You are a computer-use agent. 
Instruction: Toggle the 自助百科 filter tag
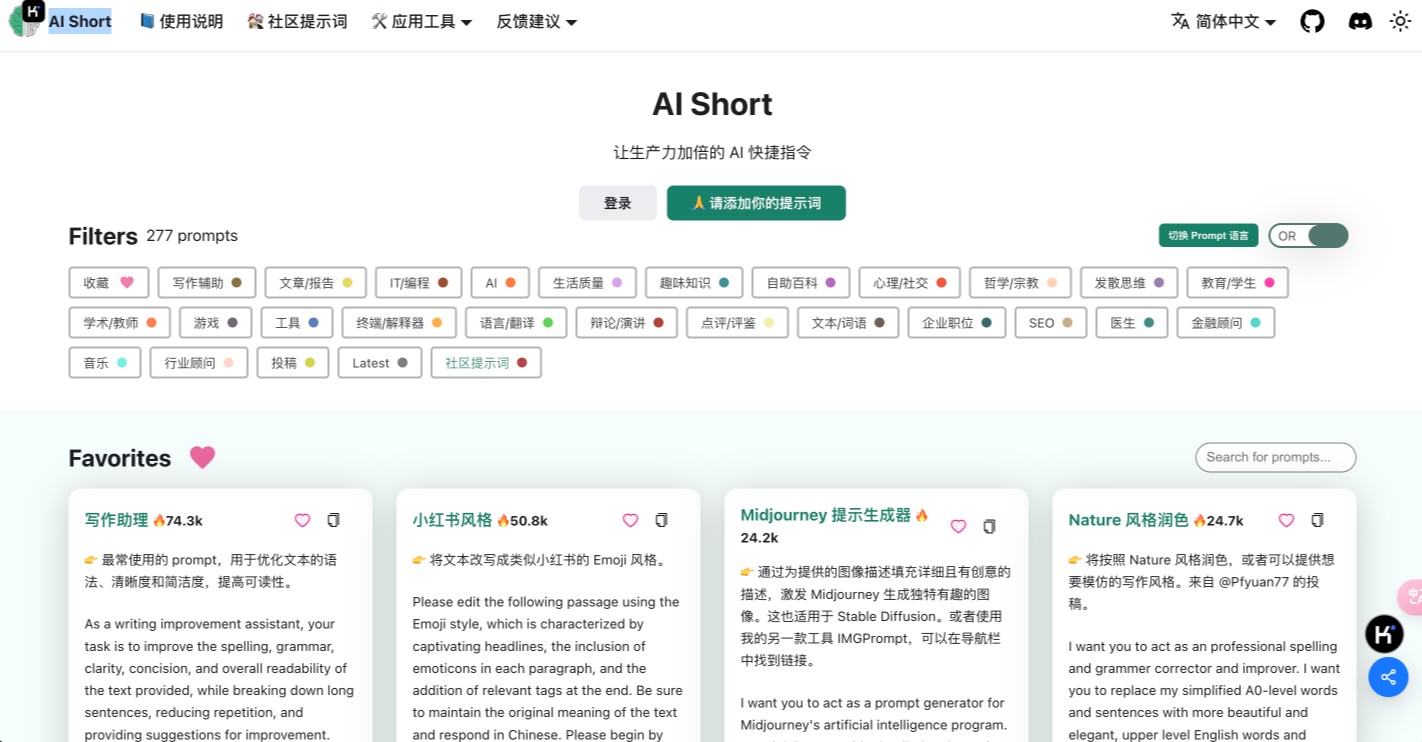(801, 283)
